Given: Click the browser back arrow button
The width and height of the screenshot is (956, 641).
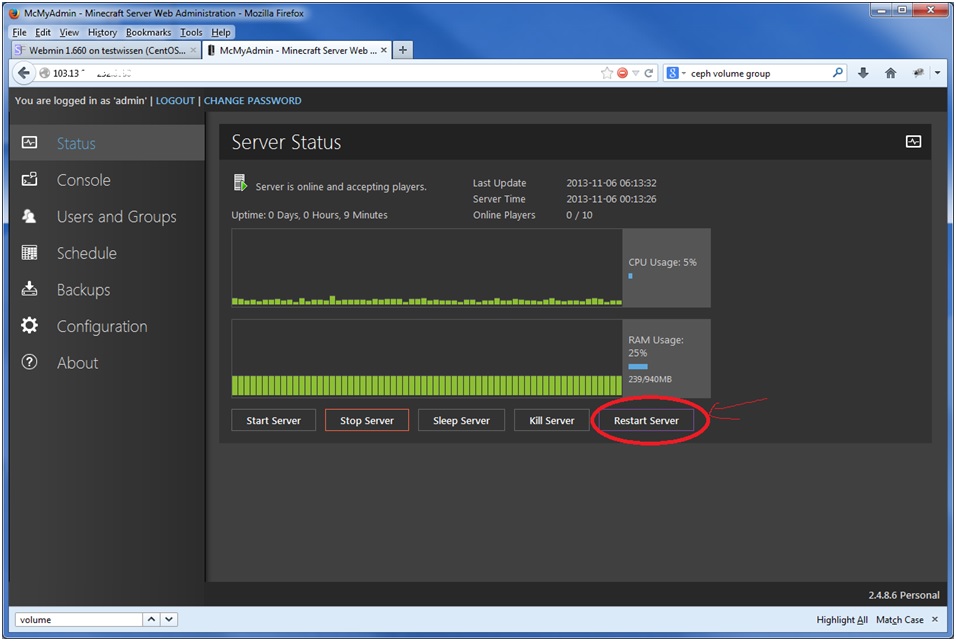Looking at the screenshot, I should tap(23, 73).
